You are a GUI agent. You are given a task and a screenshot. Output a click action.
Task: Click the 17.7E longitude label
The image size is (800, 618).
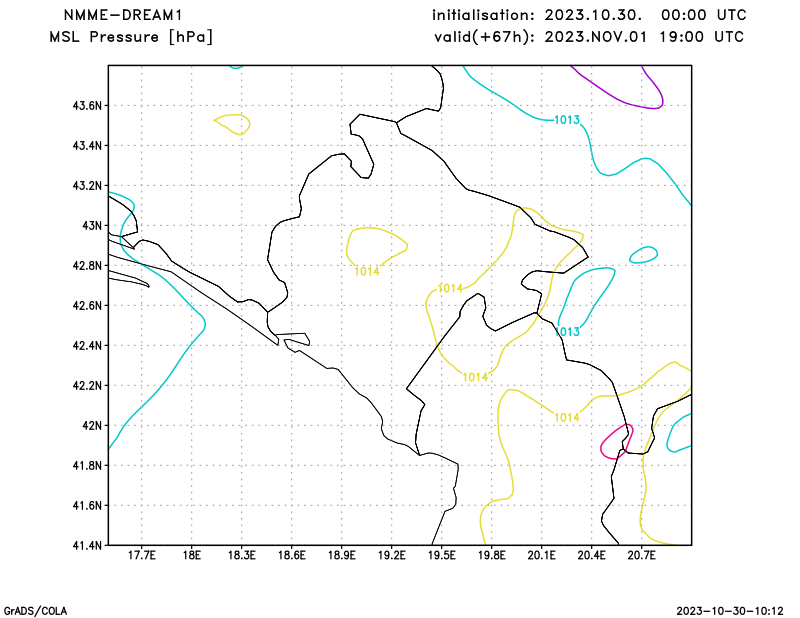pos(141,556)
